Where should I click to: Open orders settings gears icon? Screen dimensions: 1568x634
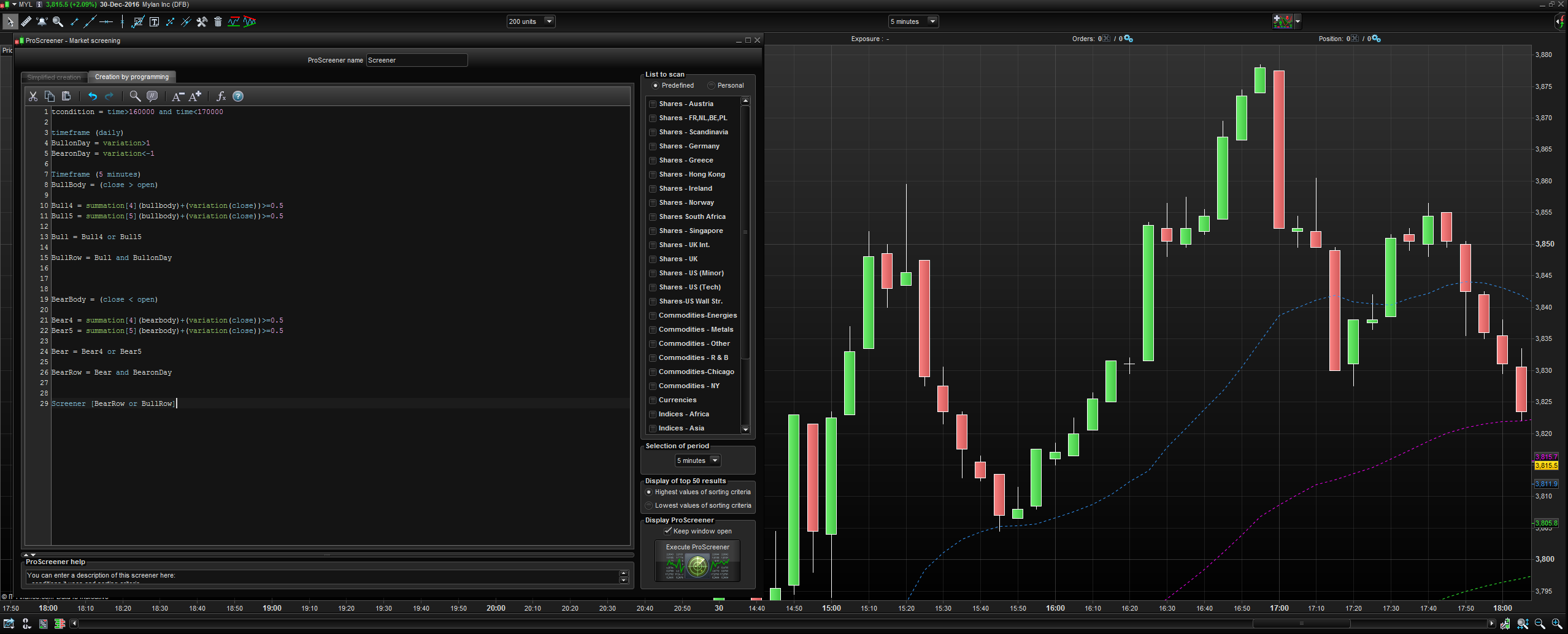pos(1128,39)
